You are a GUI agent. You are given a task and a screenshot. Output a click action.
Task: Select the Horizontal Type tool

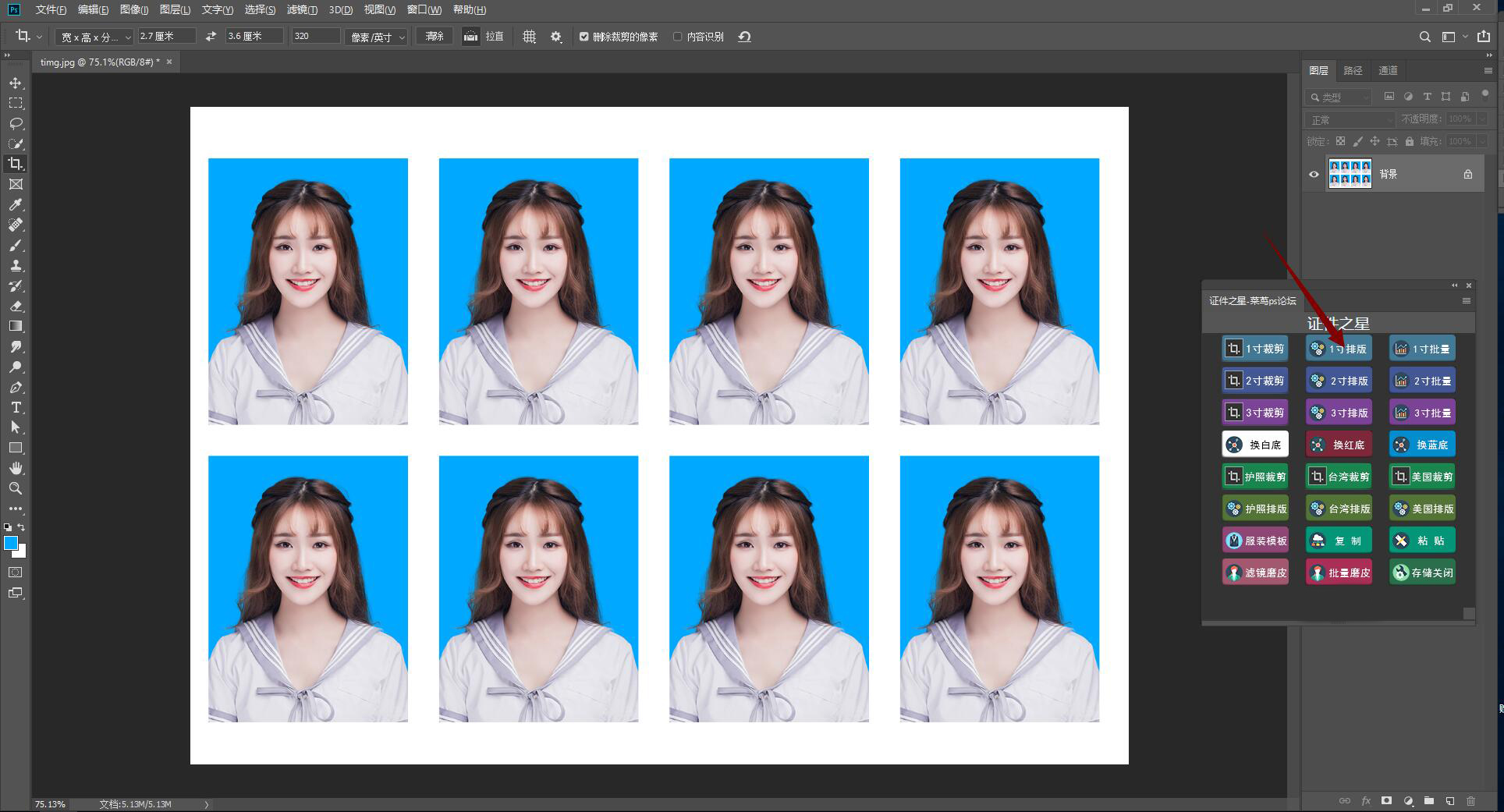click(16, 407)
